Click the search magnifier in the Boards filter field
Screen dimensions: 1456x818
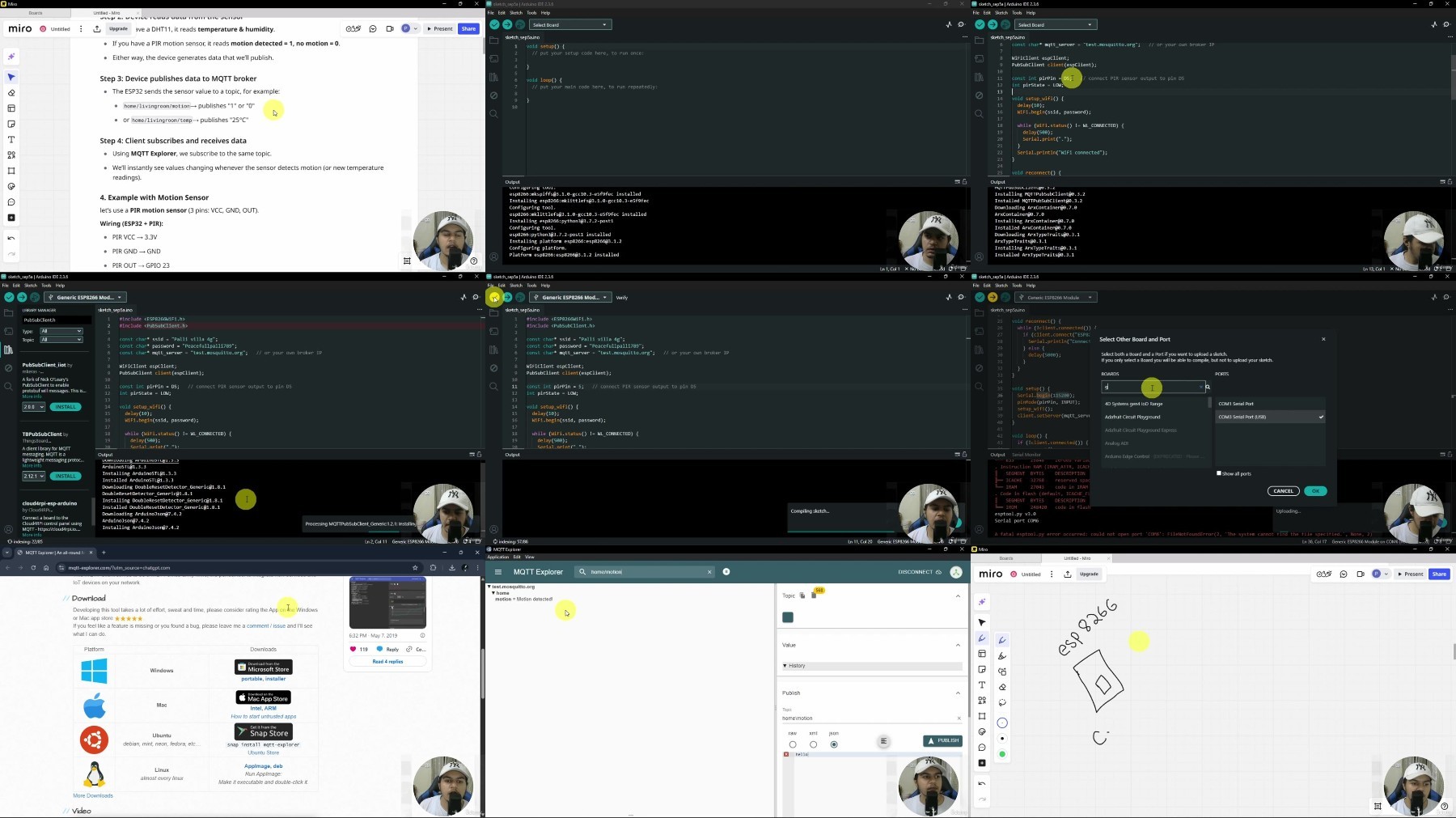[1208, 388]
